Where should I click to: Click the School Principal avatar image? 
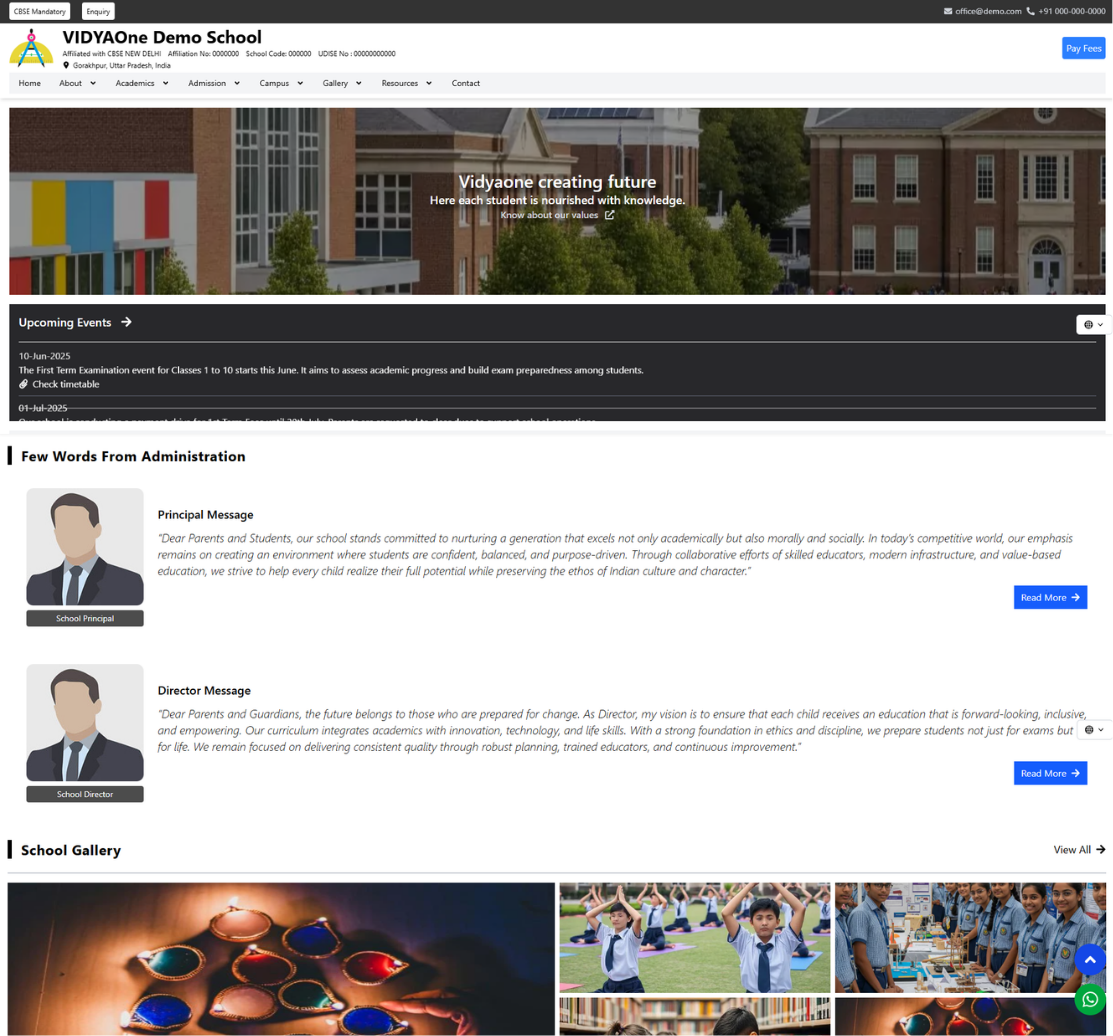pyautogui.click(x=85, y=547)
